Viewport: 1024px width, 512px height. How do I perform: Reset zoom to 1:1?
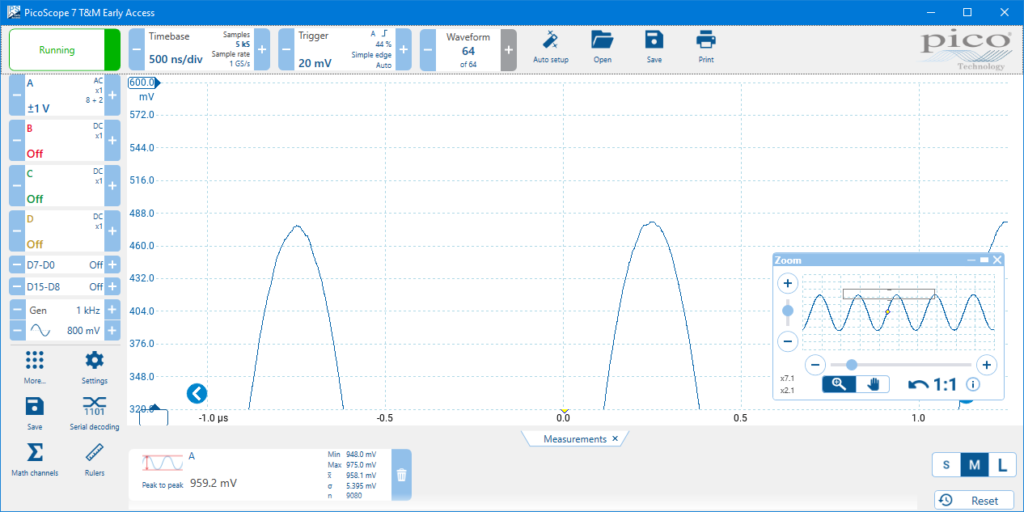[x=944, y=385]
